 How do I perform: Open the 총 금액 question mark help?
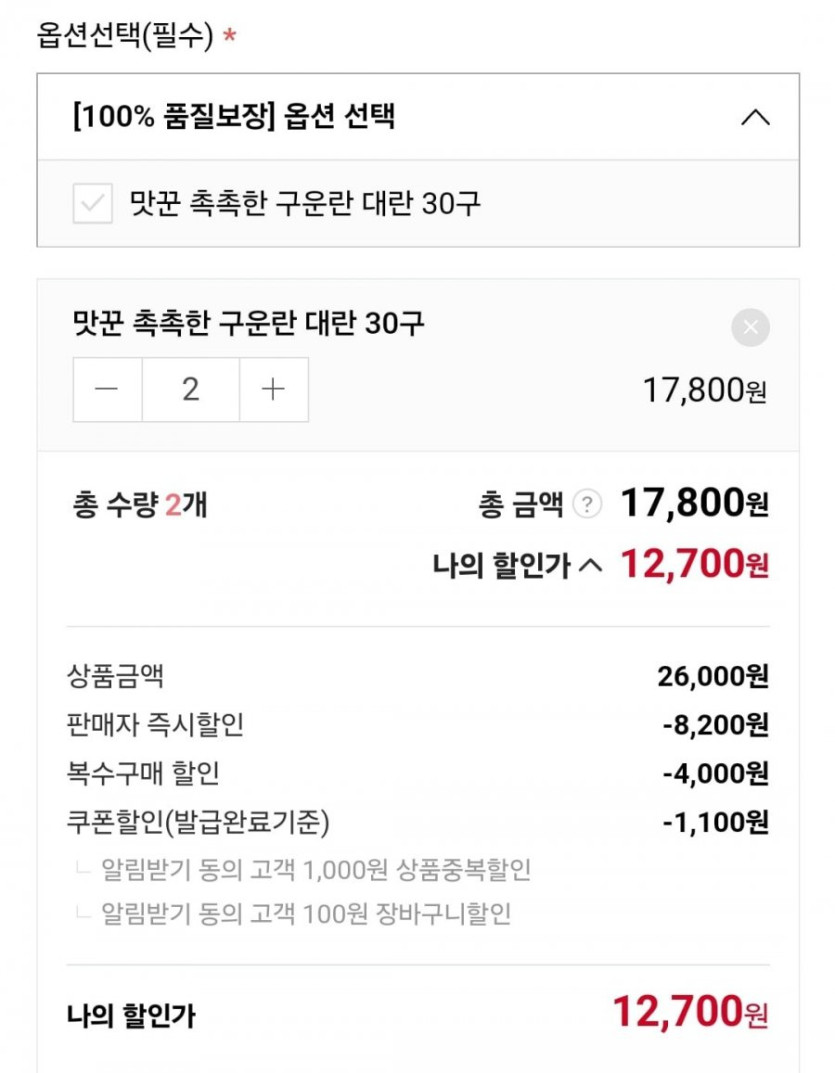[589, 505]
